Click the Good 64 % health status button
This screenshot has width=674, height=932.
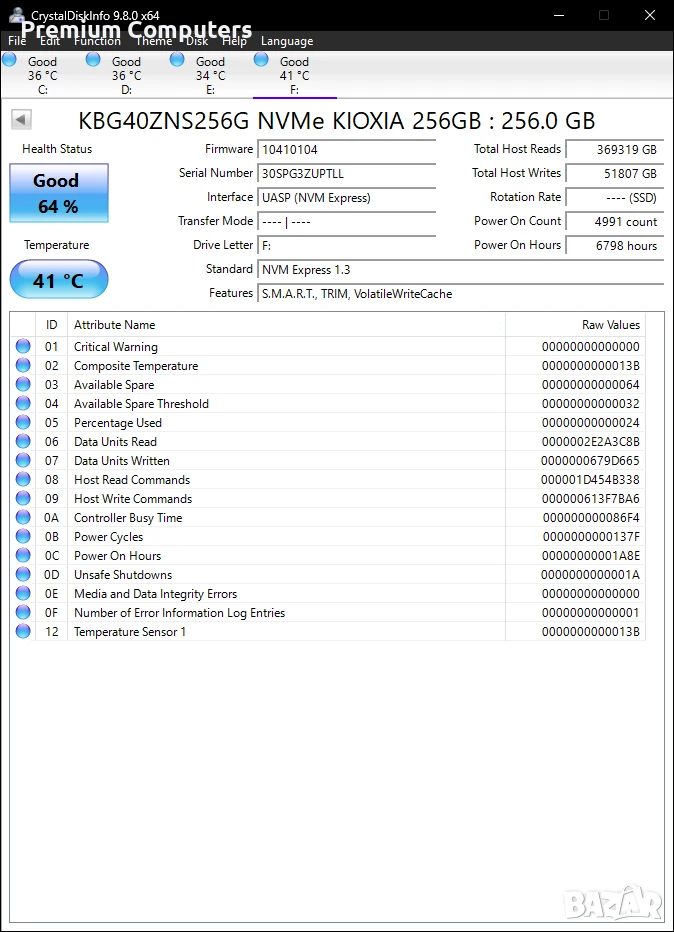(x=59, y=193)
